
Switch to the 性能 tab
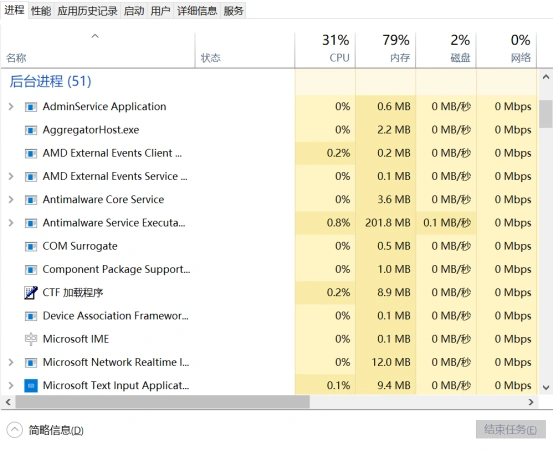(x=41, y=11)
